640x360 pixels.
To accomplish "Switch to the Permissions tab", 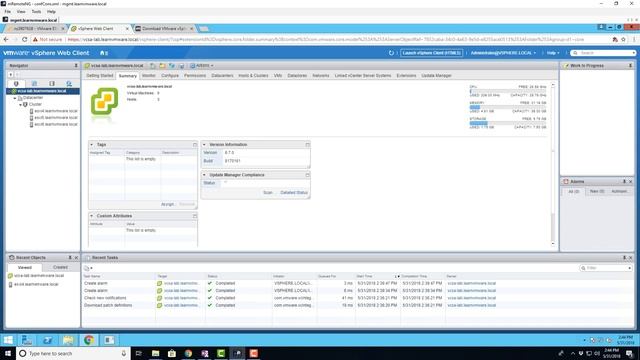I will point(195,76).
